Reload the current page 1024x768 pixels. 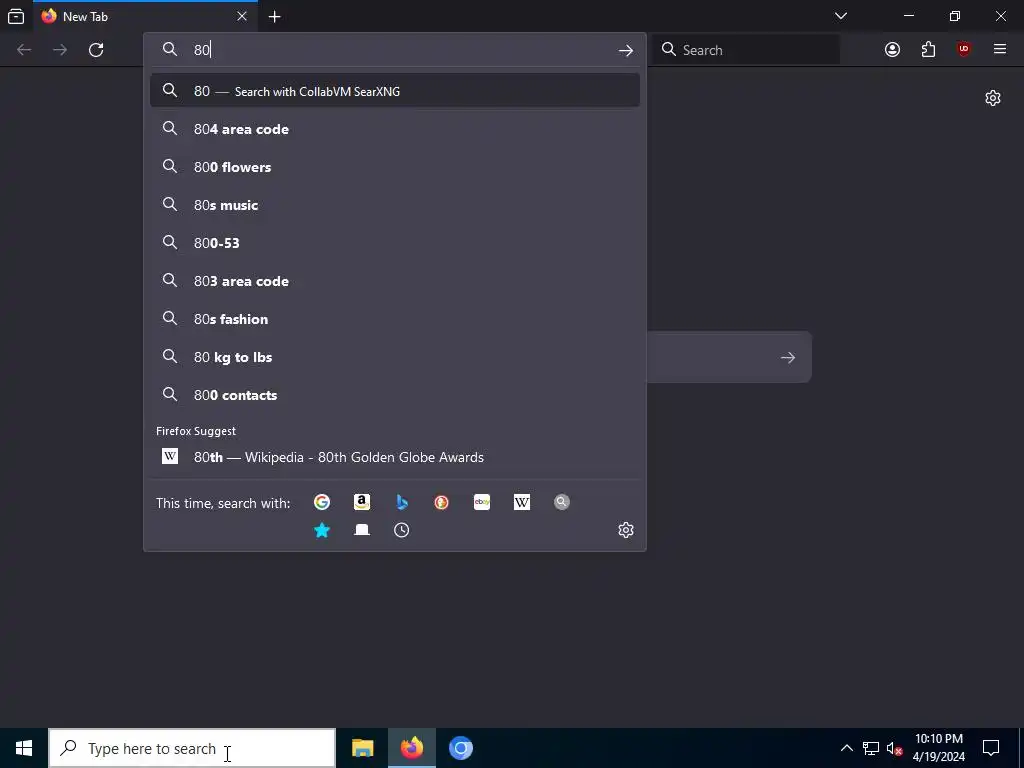tap(96, 50)
